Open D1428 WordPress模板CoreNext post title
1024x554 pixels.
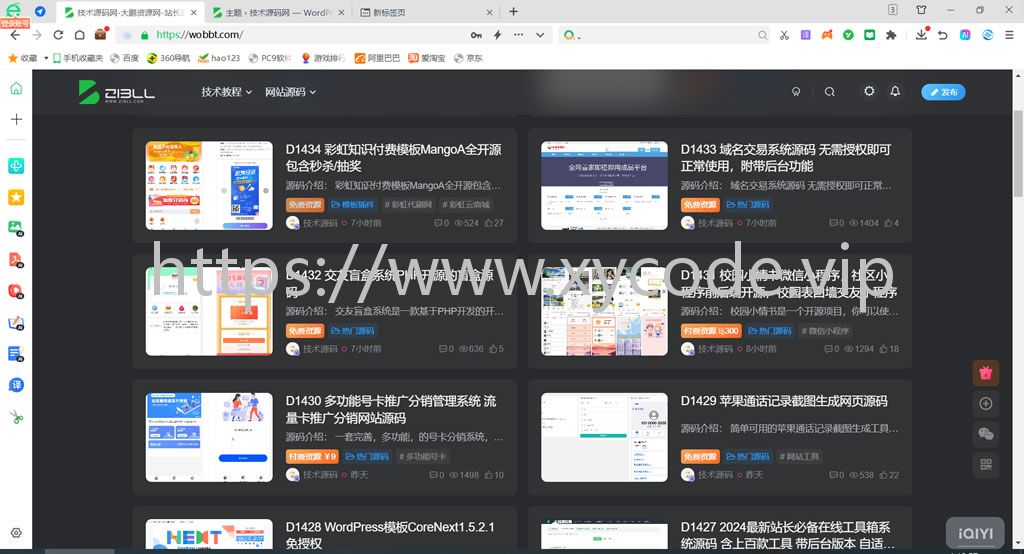[390, 534]
